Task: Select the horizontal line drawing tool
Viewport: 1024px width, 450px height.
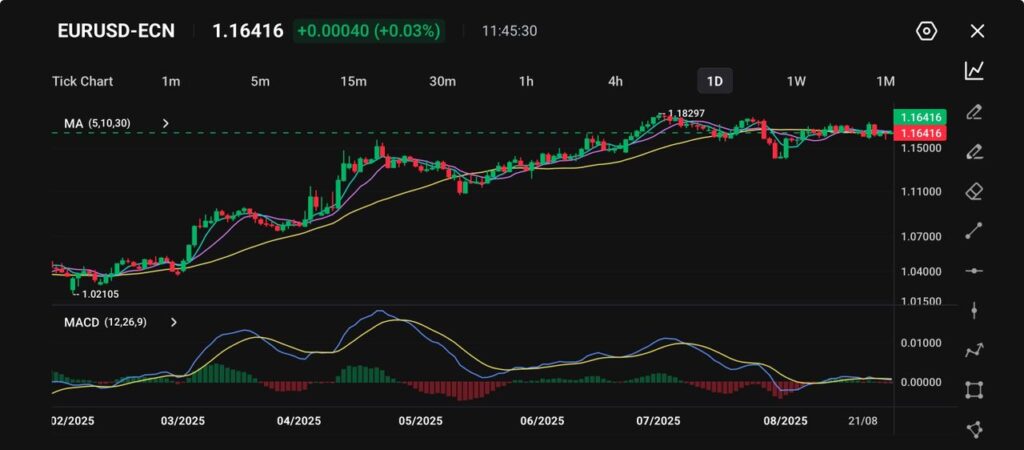Action: [x=974, y=271]
